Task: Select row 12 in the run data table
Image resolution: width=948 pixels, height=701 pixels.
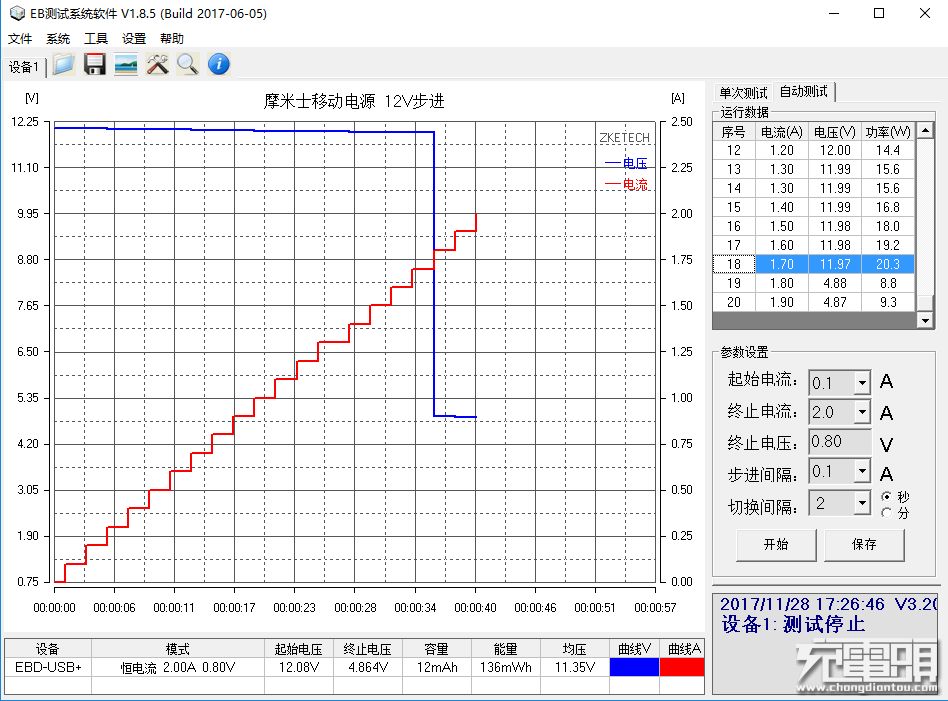Action: [x=814, y=150]
